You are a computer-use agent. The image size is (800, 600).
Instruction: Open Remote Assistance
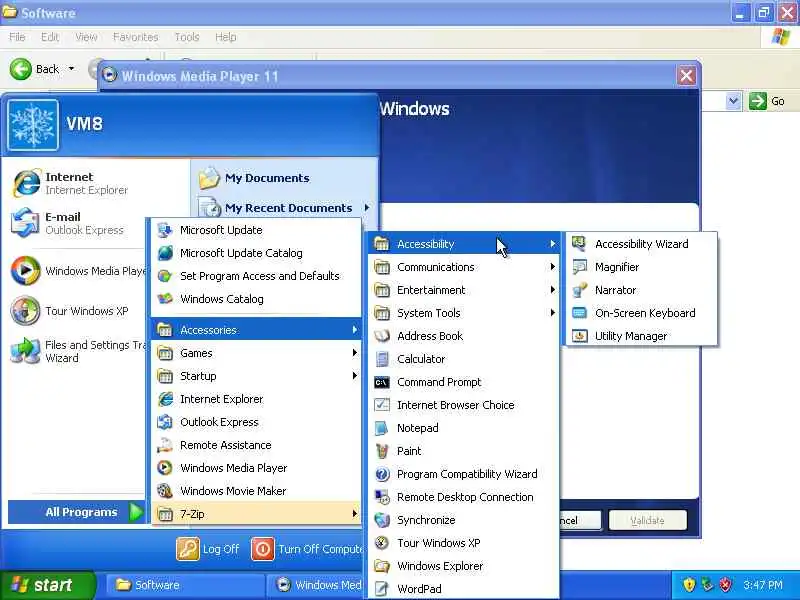[x=257, y=445]
